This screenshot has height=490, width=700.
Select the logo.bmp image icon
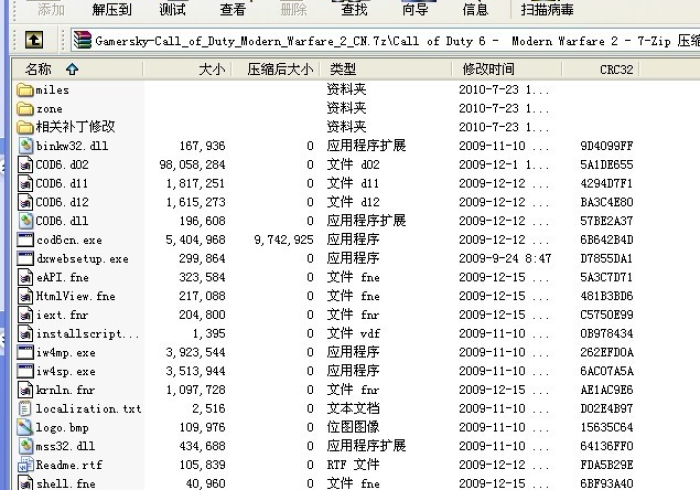[25, 427]
